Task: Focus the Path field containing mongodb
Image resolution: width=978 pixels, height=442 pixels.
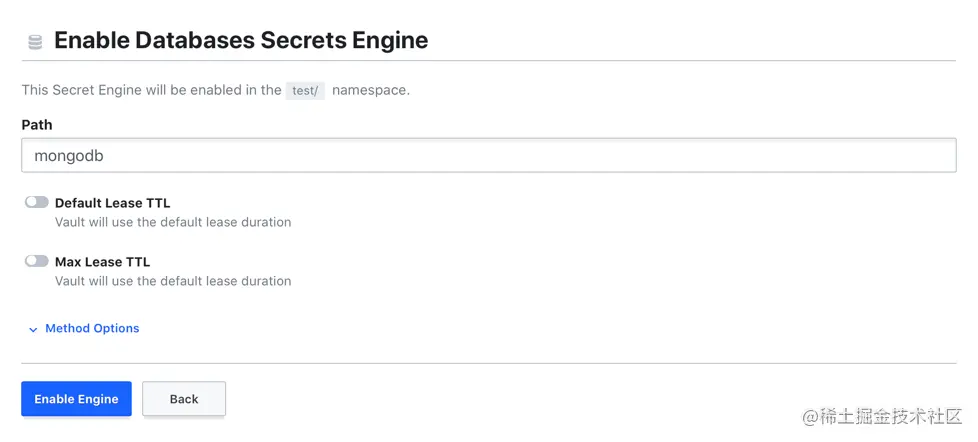Action: pyautogui.click(x=300, y=156)
